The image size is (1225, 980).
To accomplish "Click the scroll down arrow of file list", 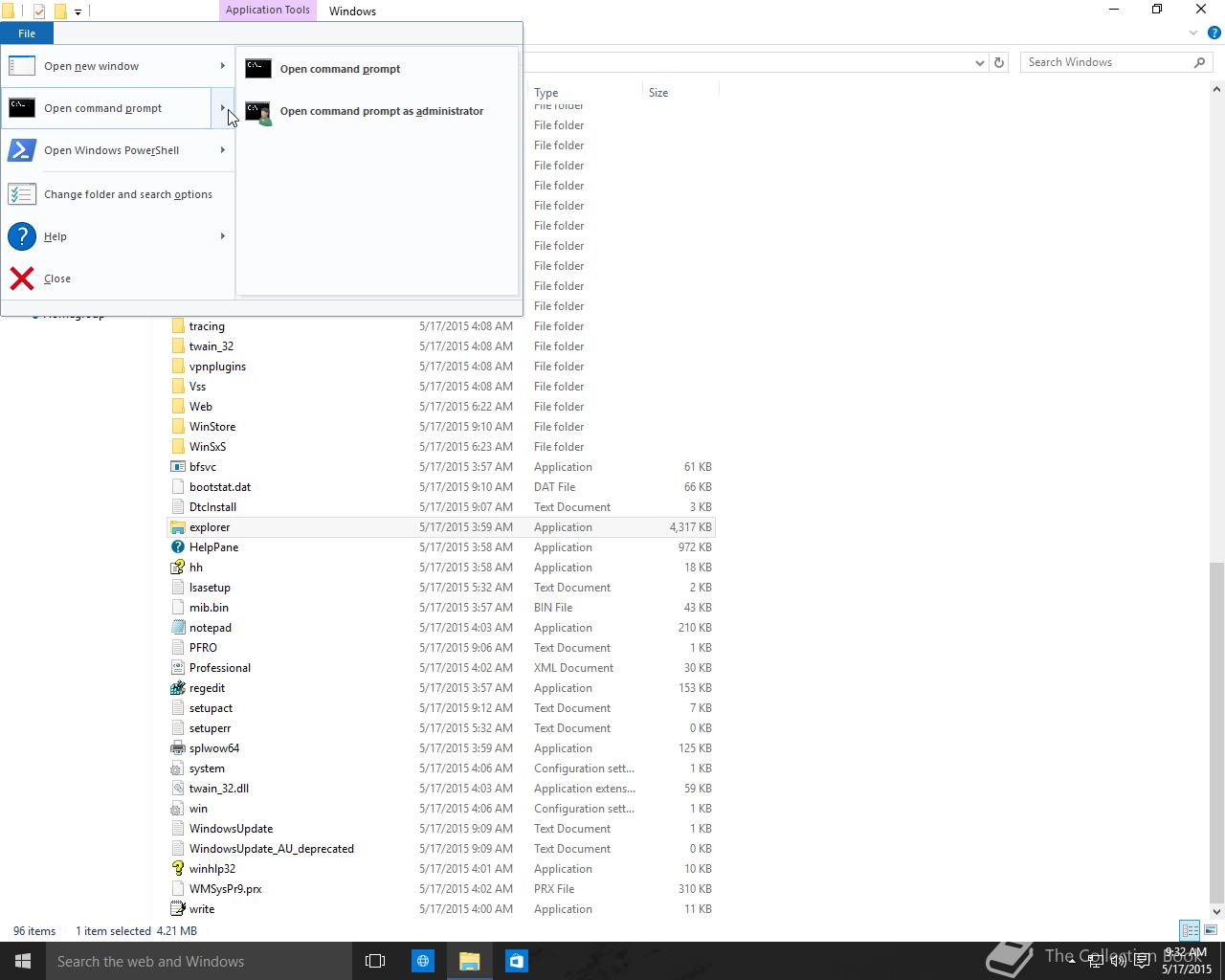I will click(1216, 911).
